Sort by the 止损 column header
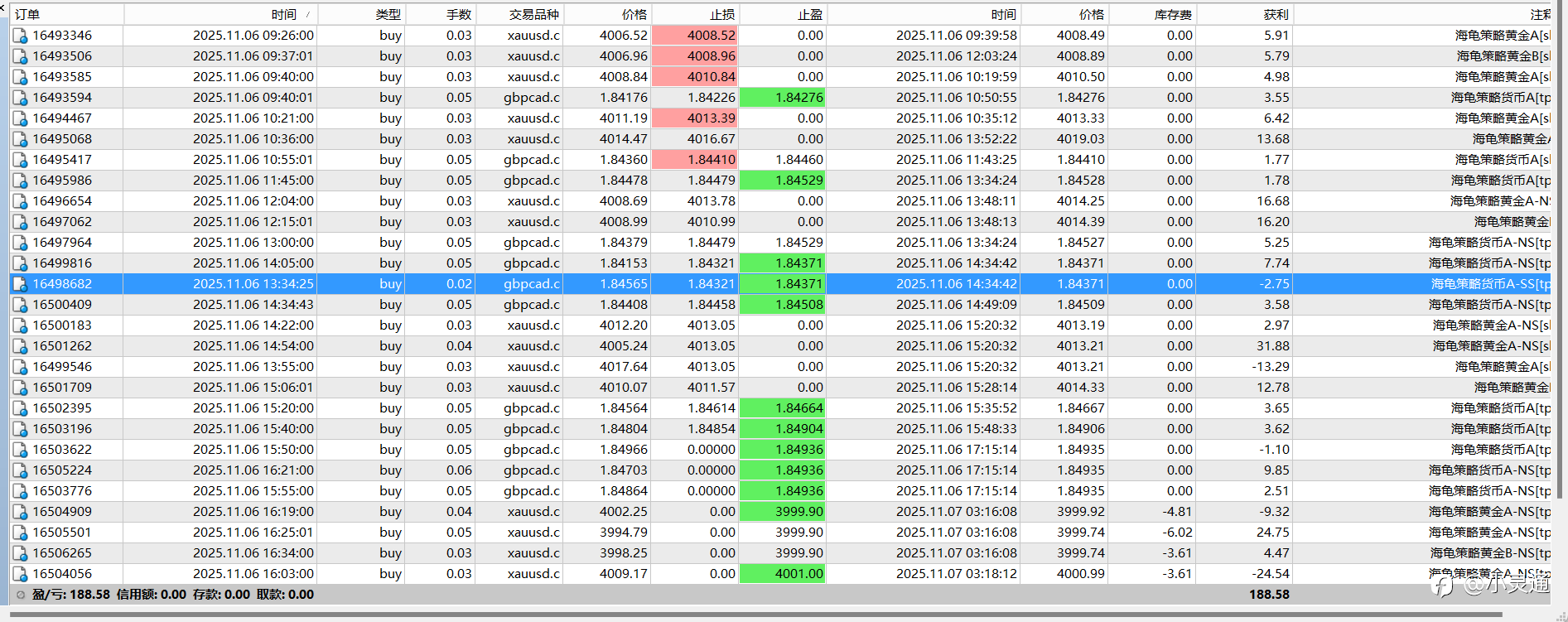 pyautogui.click(x=696, y=14)
